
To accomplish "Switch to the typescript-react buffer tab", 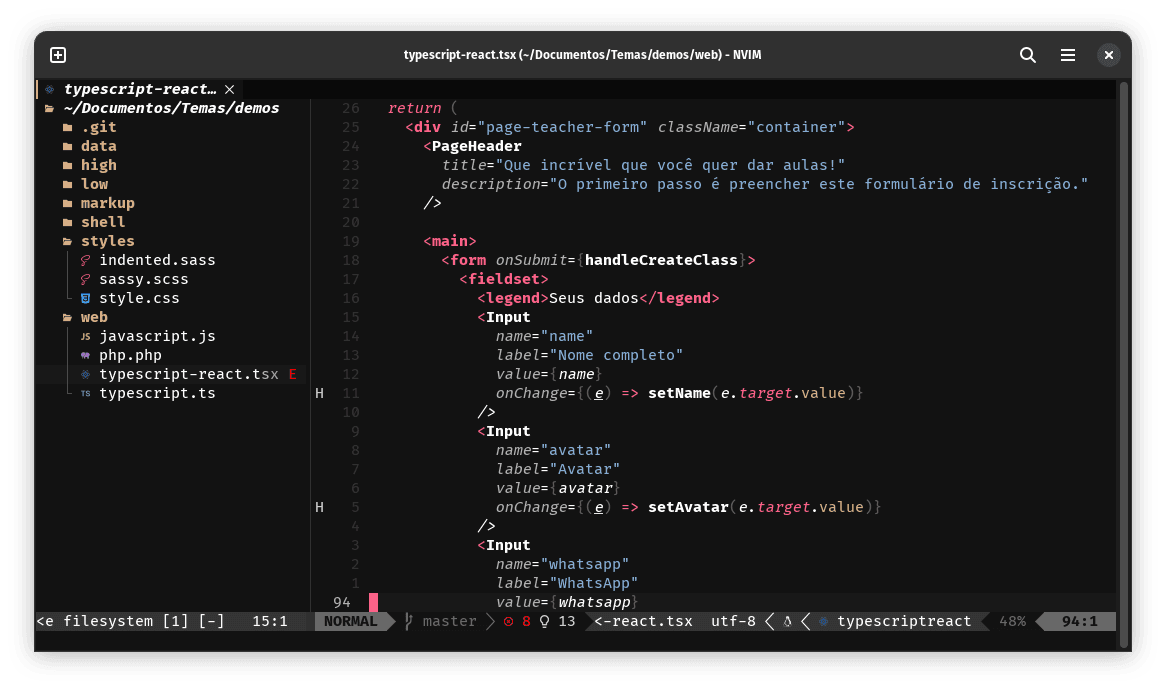I will coord(139,89).
